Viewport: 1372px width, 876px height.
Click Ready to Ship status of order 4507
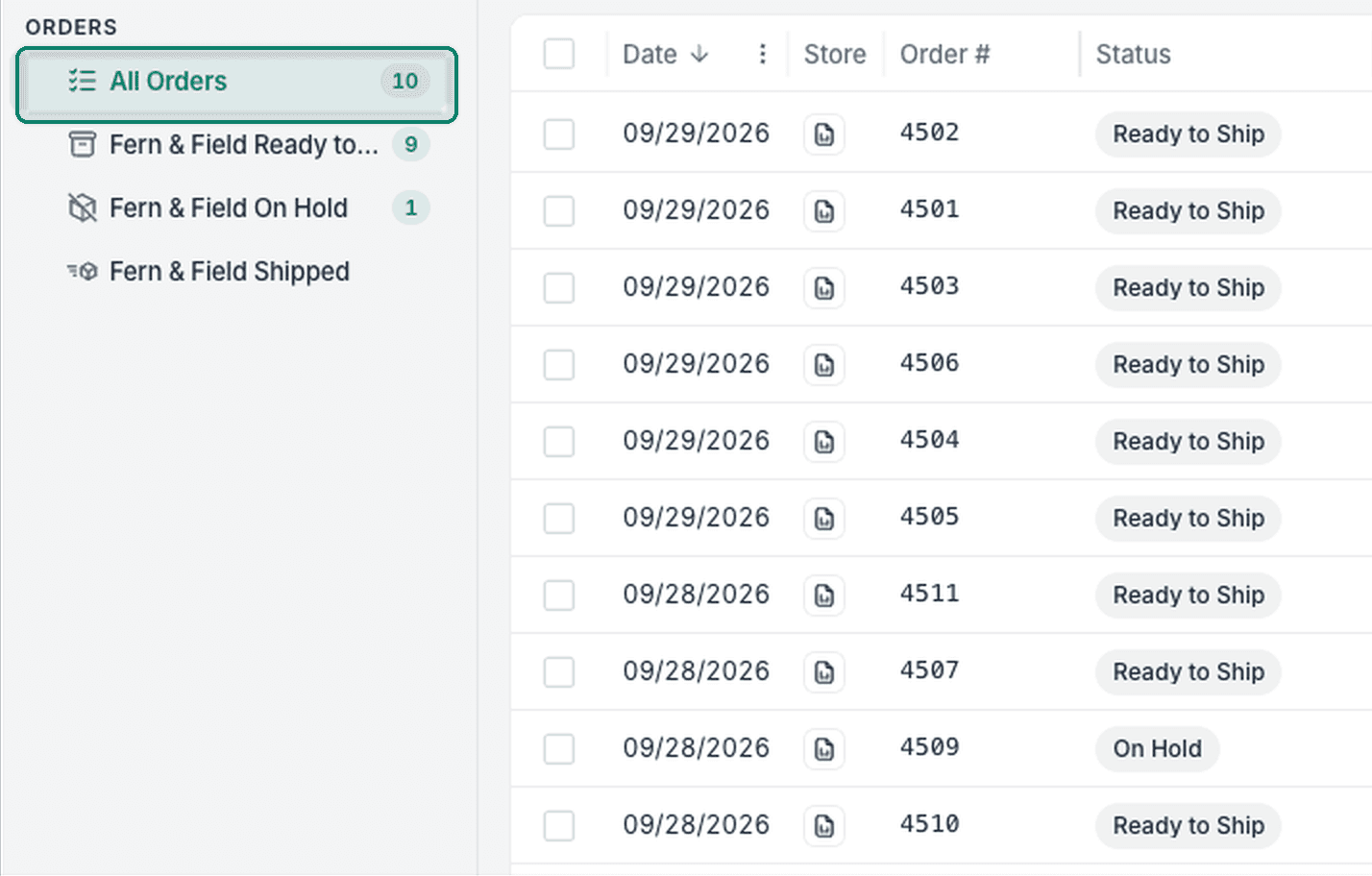[1188, 672]
